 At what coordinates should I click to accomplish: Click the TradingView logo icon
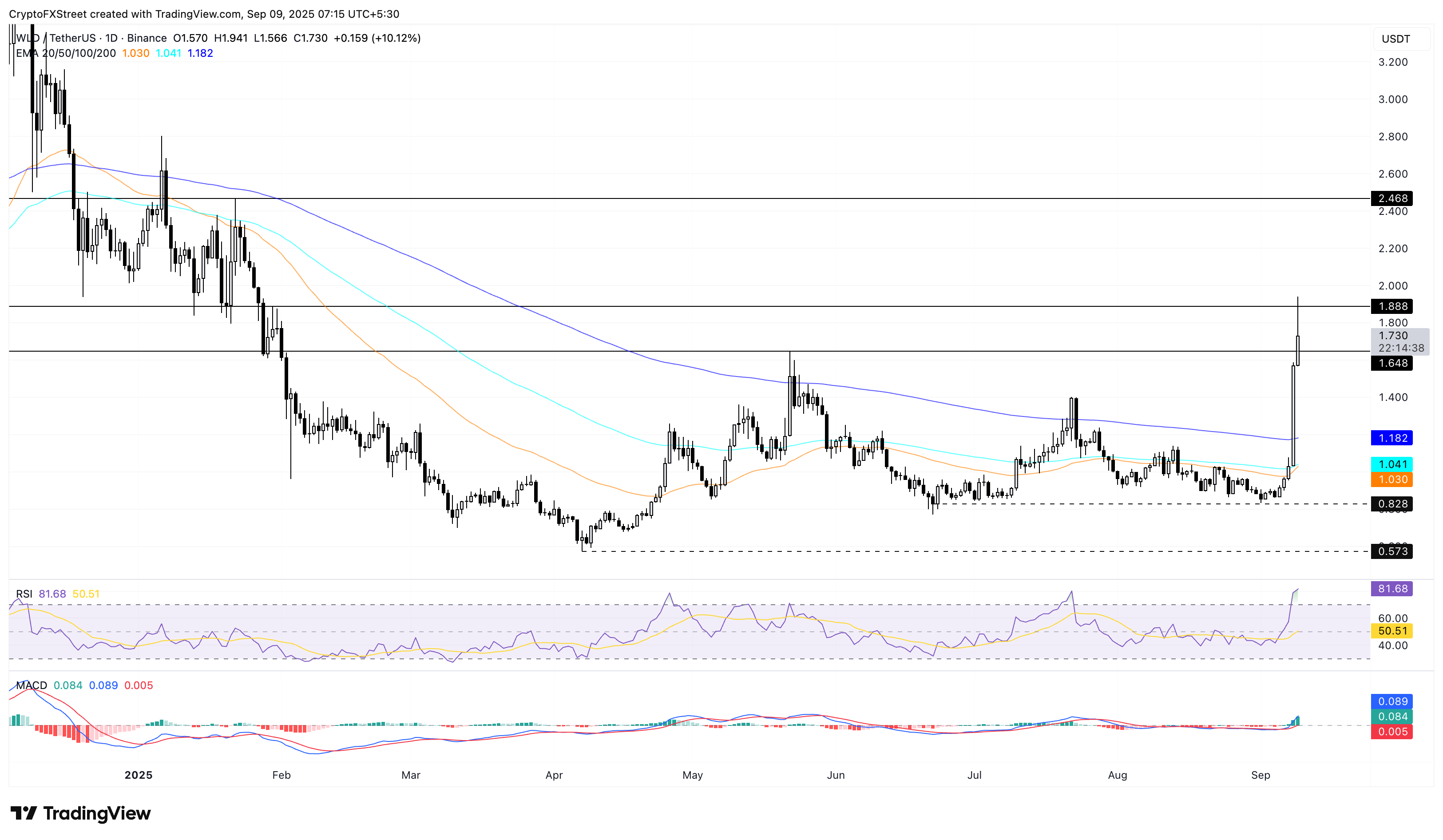(23, 812)
